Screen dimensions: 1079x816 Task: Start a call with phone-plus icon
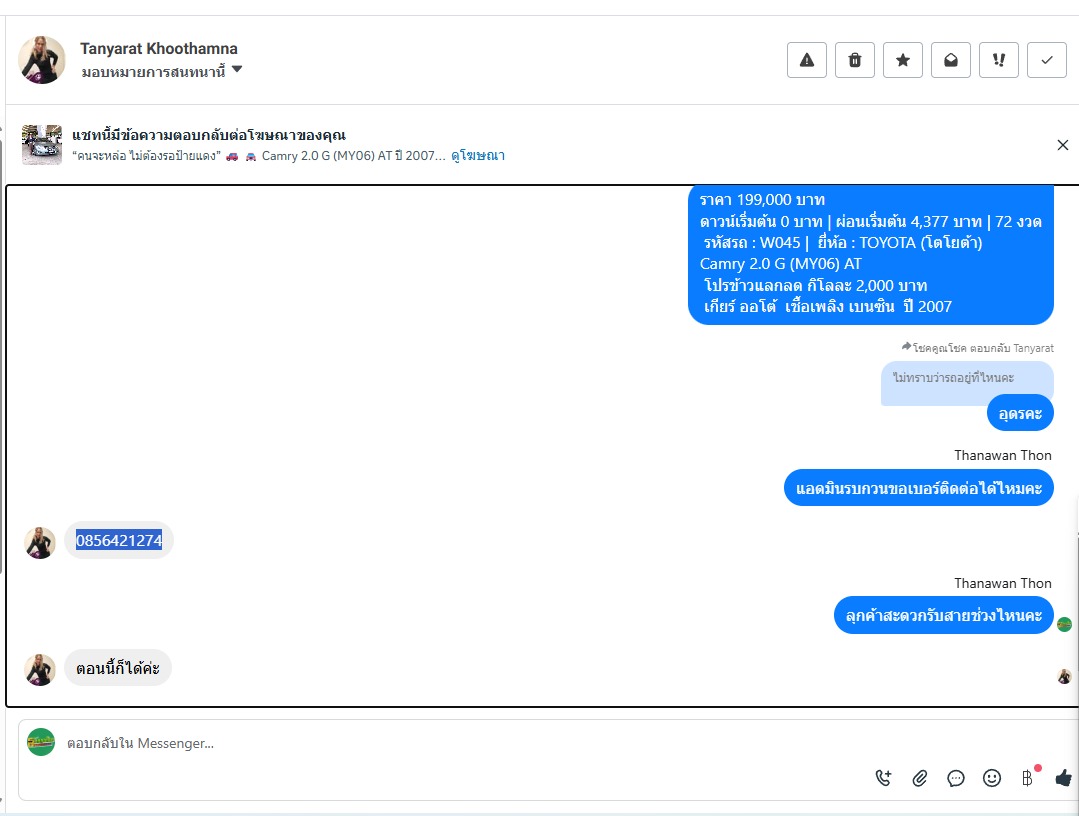884,778
